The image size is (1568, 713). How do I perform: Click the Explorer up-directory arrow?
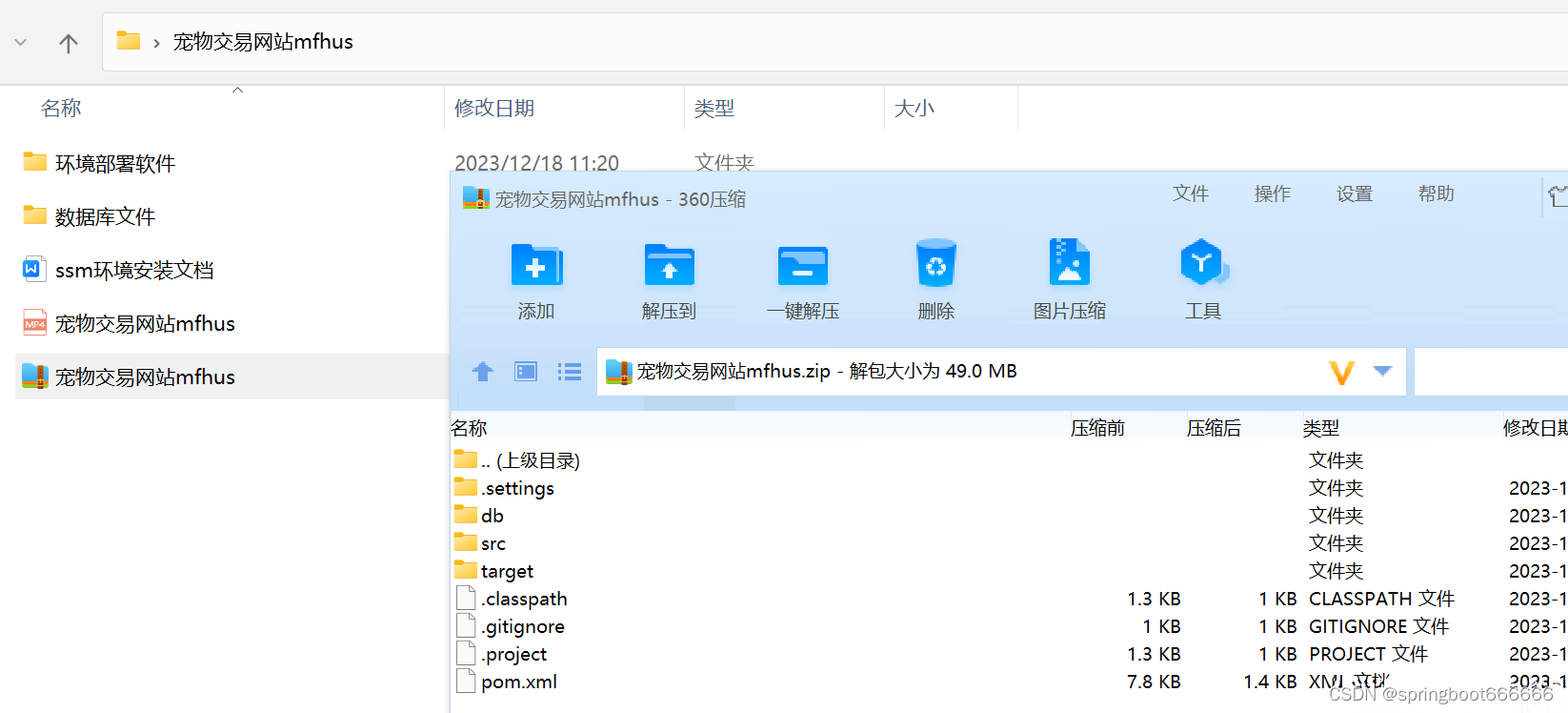[x=69, y=43]
